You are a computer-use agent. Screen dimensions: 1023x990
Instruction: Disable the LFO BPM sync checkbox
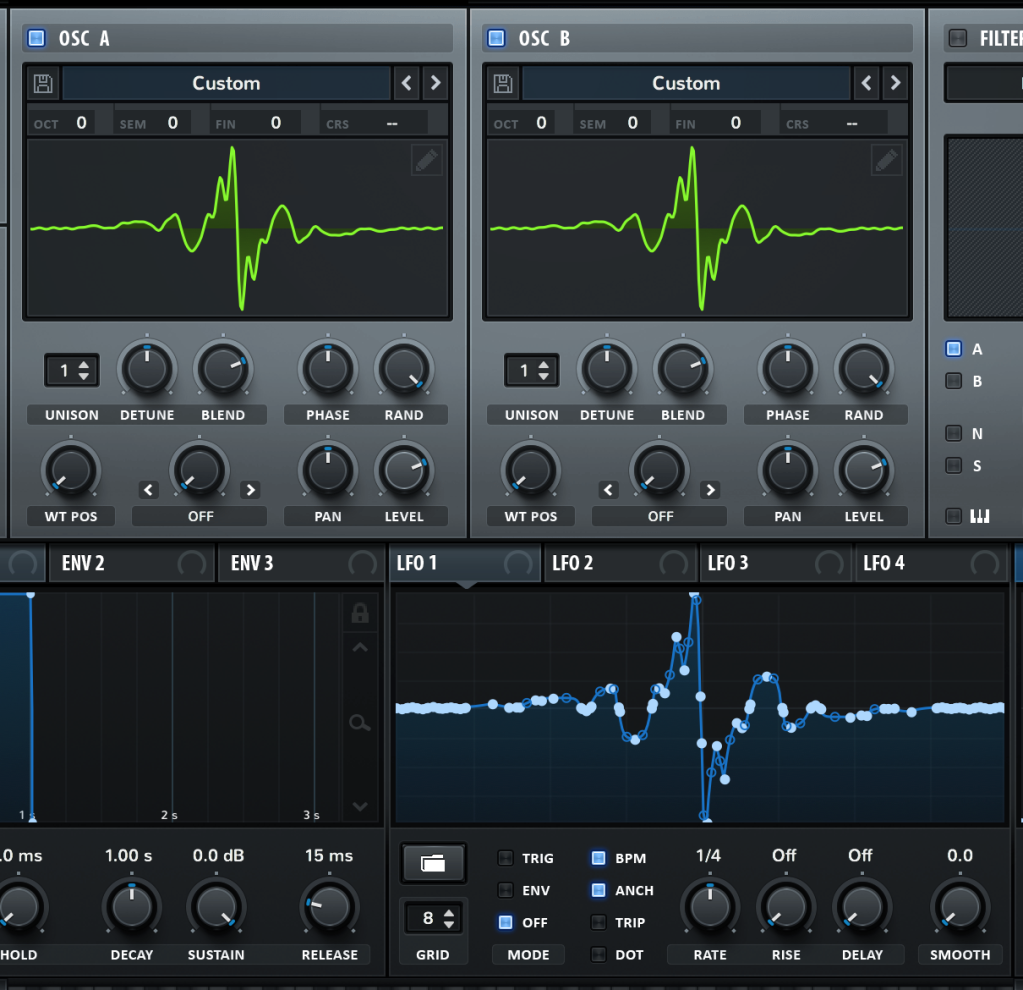point(598,858)
